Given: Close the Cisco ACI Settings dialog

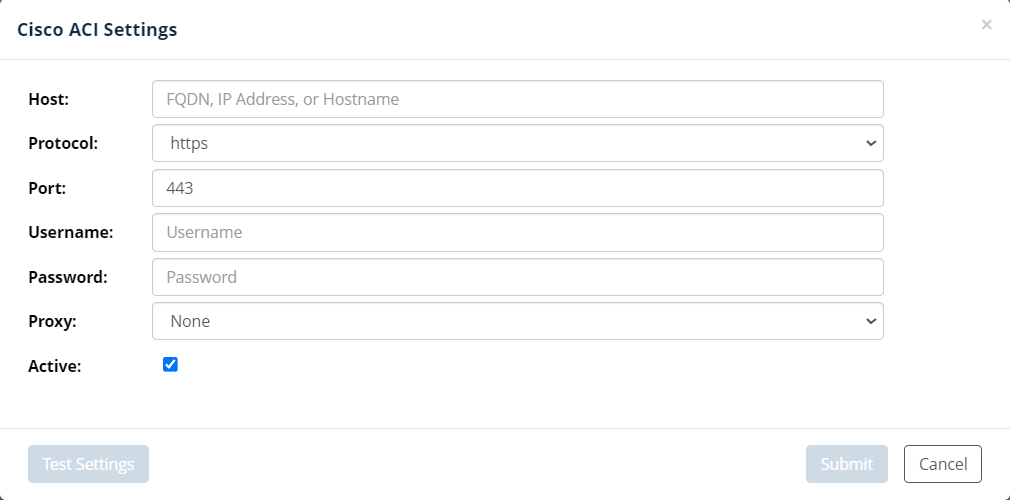Looking at the screenshot, I should click(x=986, y=25).
